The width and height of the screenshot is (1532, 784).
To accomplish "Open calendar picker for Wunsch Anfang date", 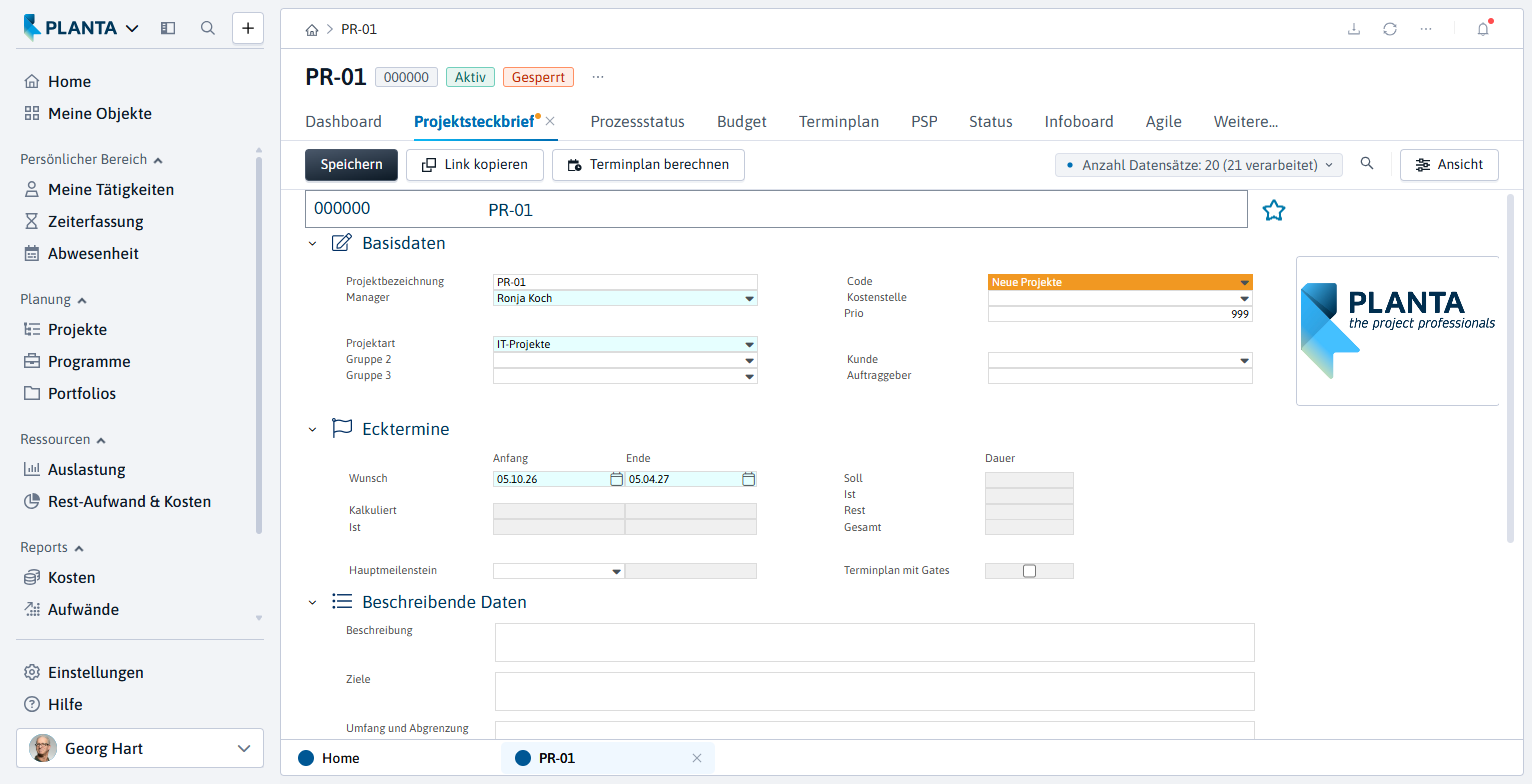I will click(616, 479).
